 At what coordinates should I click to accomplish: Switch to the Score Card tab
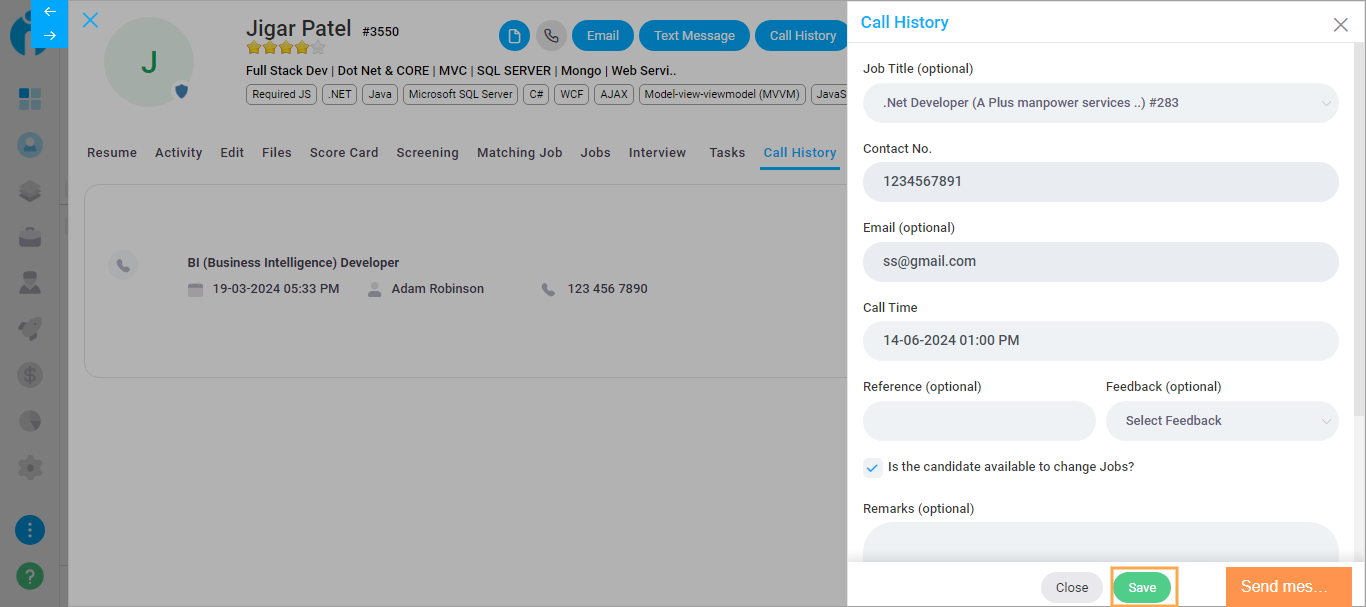coord(344,153)
